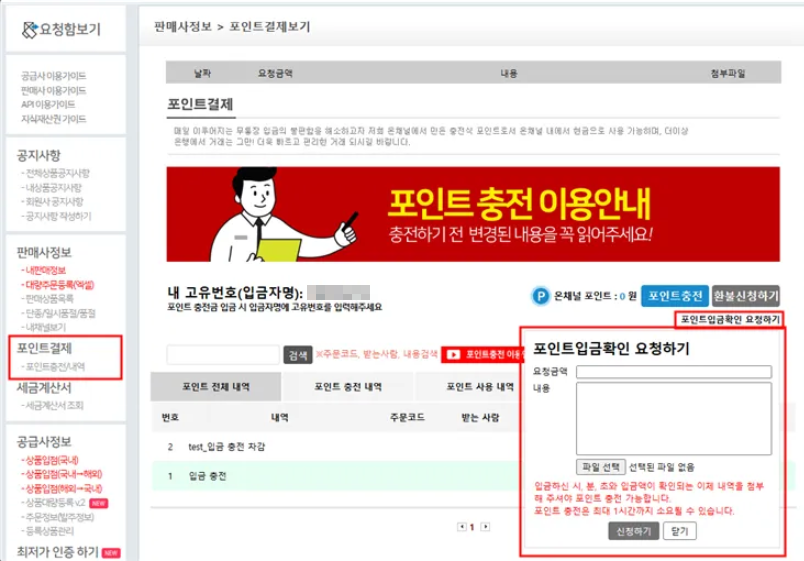Open 상품대량등록 v2 link
The image size is (804, 561).
pyautogui.click(x=54, y=503)
